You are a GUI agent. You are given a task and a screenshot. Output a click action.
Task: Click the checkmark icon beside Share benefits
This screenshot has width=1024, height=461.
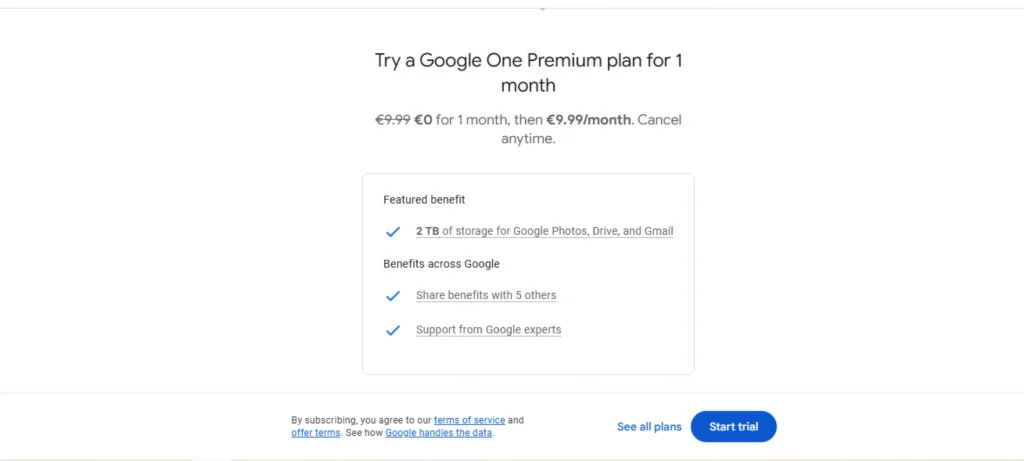point(393,296)
